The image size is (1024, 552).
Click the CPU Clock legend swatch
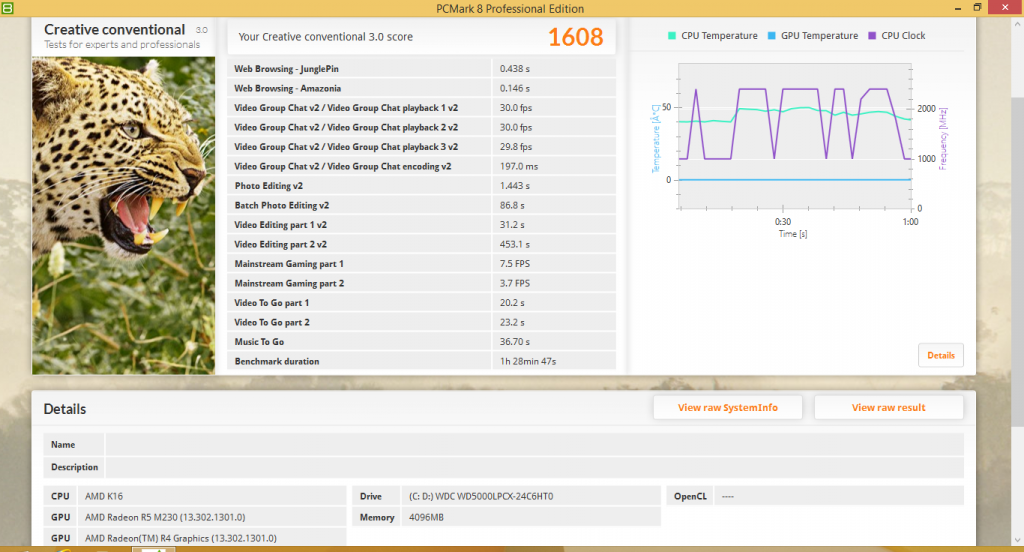(x=872, y=36)
